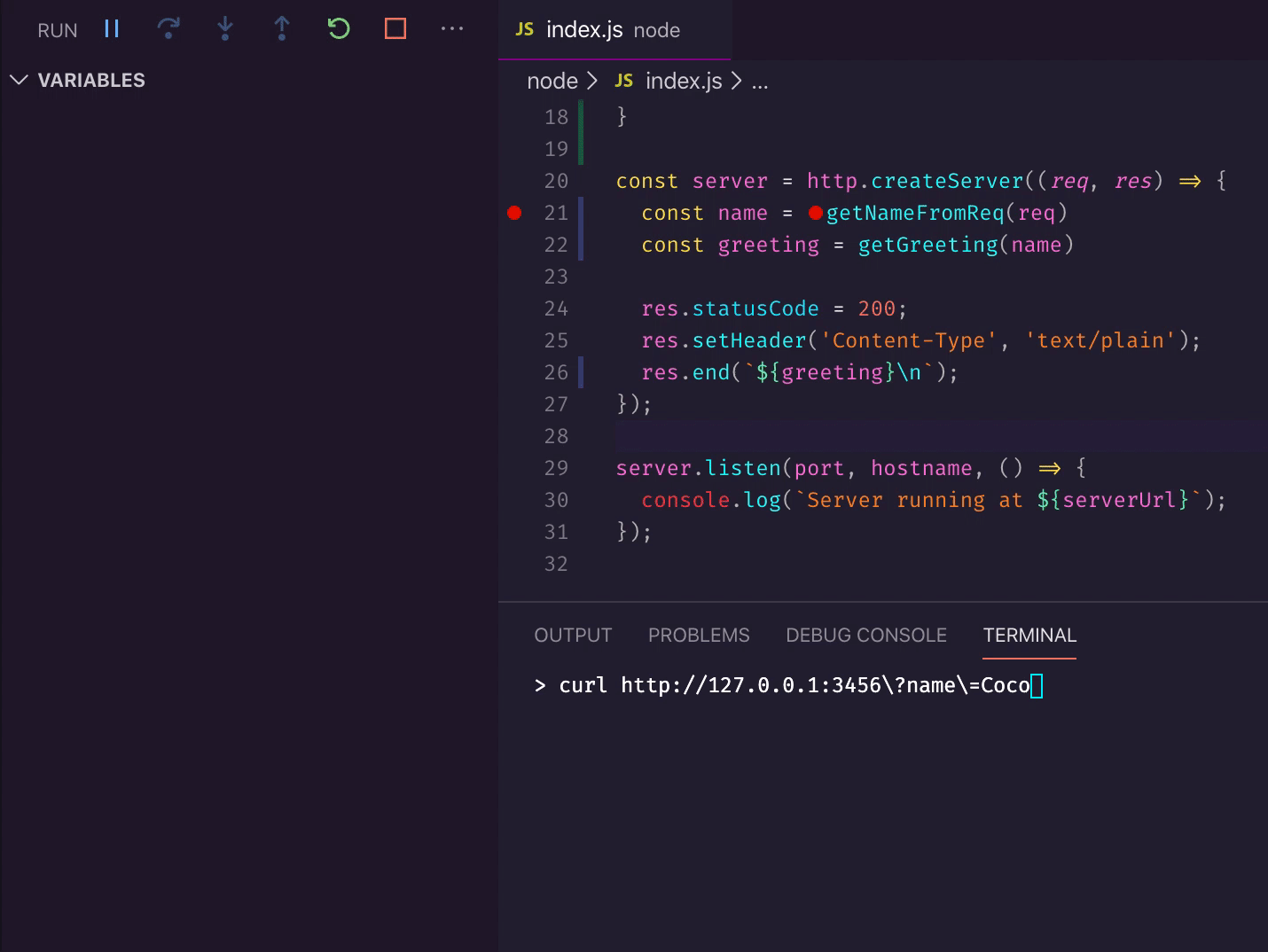The height and width of the screenshot is (952, 1268).
Task: Switch to the PROBLEMS tab
Action: pos(698,635)
